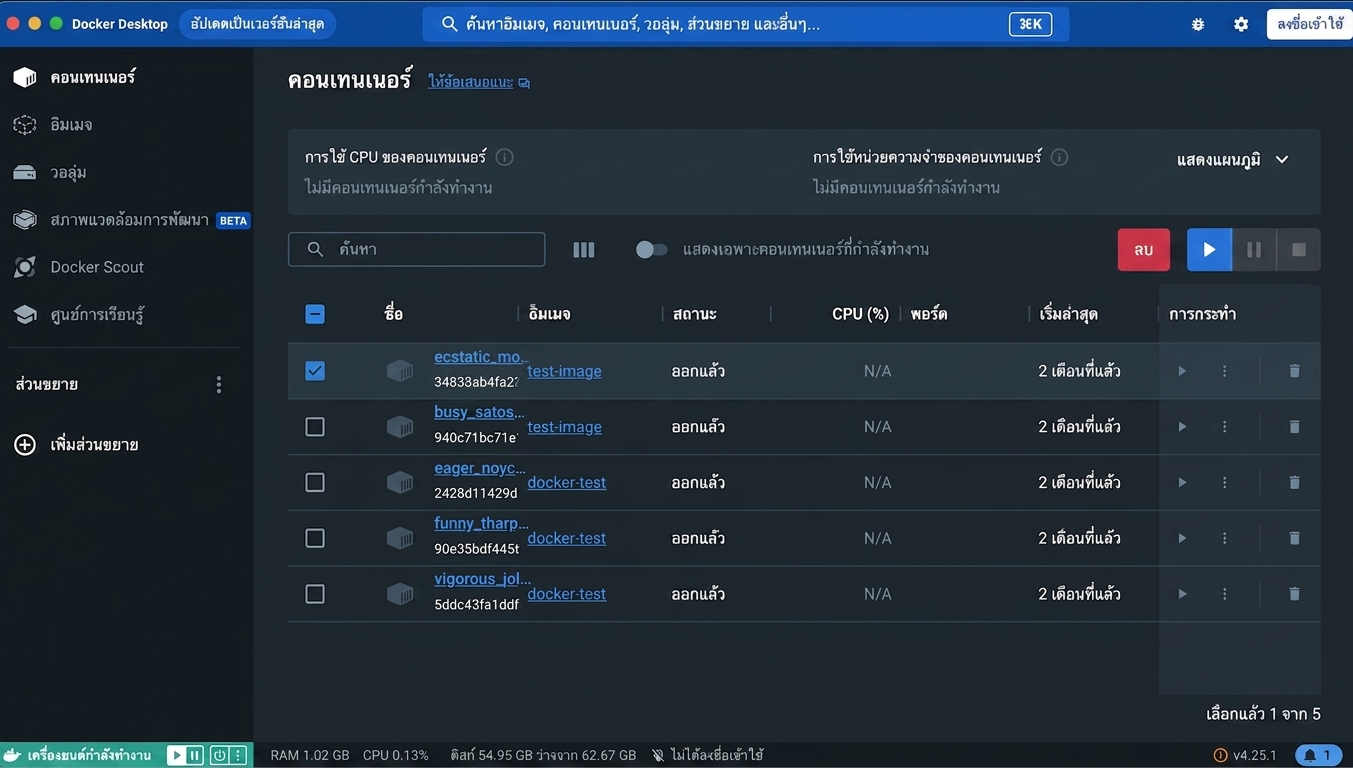Start the funny_tharp container

1182,538
